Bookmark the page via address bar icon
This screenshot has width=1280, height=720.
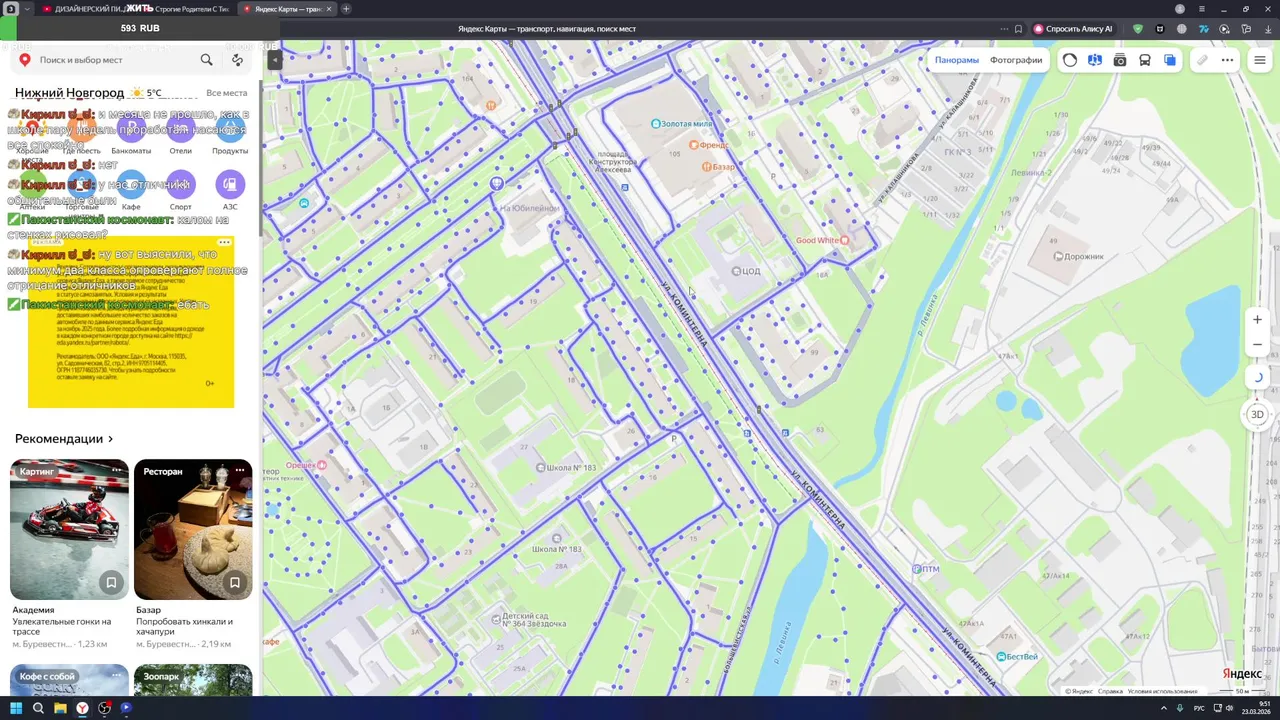pyautogui.click(x=1018, y=29)
